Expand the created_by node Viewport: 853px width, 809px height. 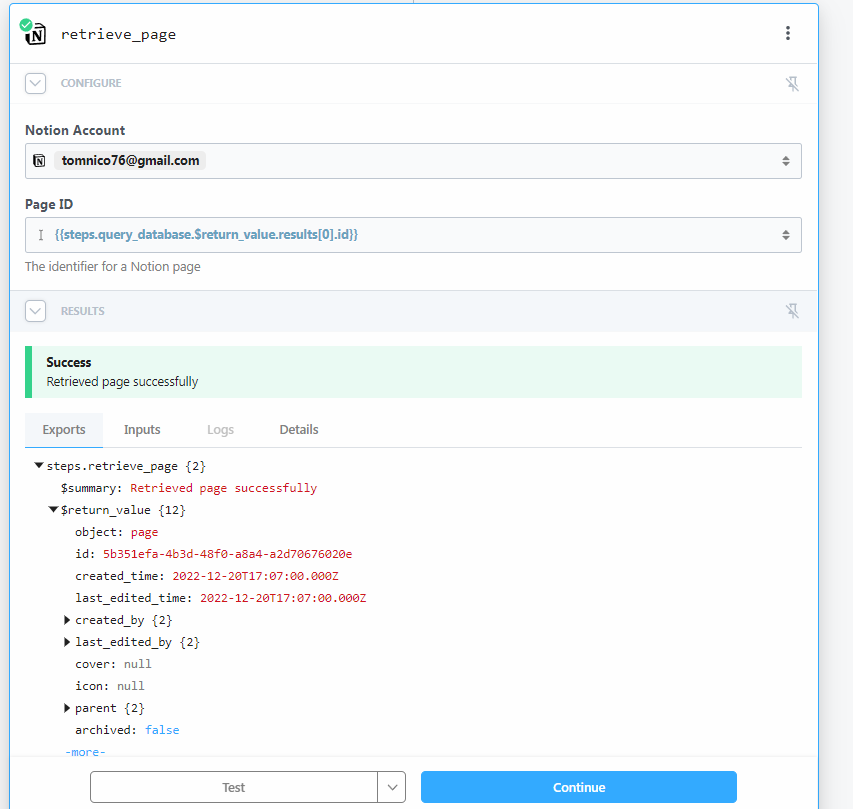(67, 619)
